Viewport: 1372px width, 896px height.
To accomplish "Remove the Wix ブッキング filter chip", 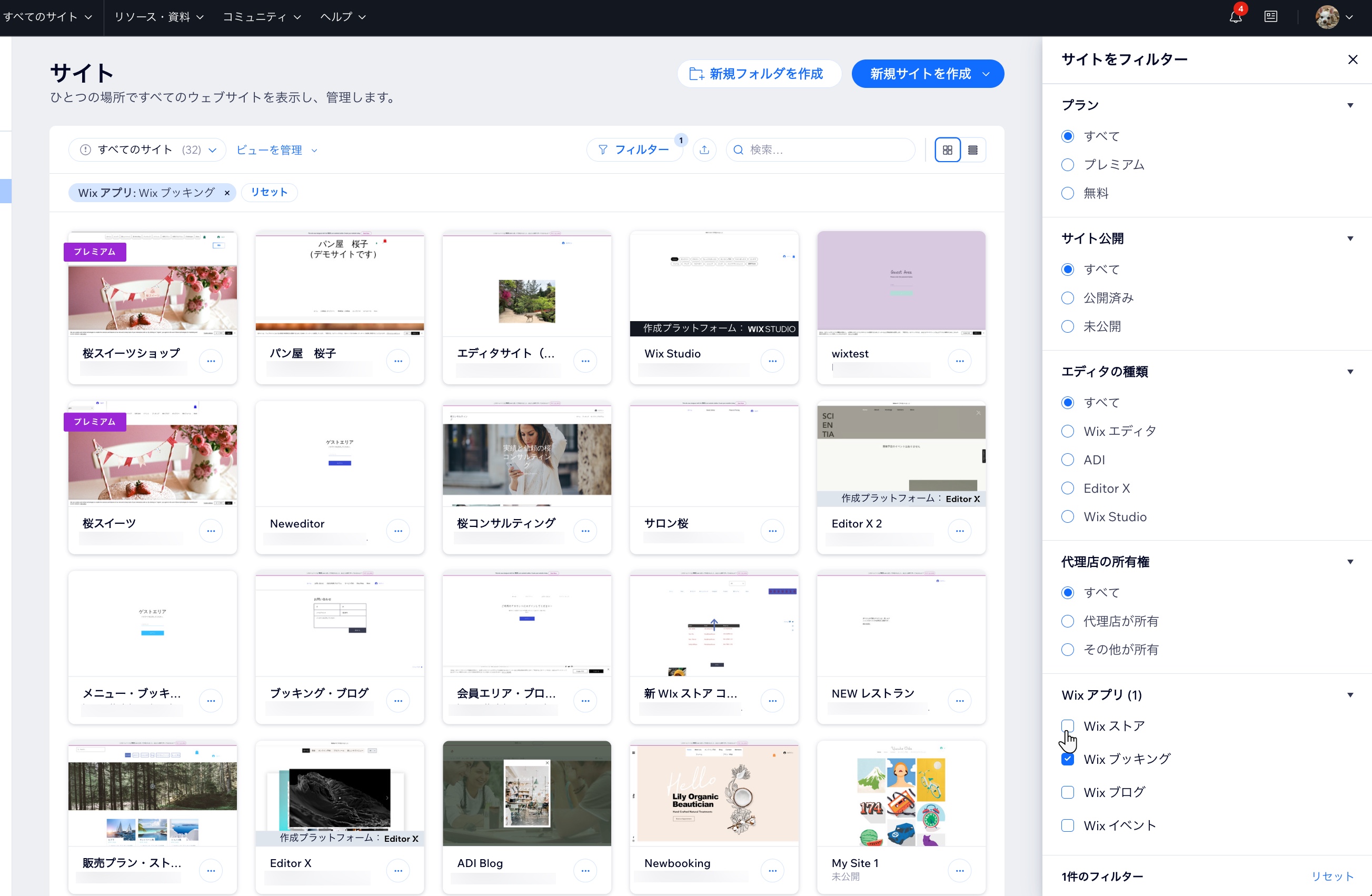I will [x=227, y=193].
